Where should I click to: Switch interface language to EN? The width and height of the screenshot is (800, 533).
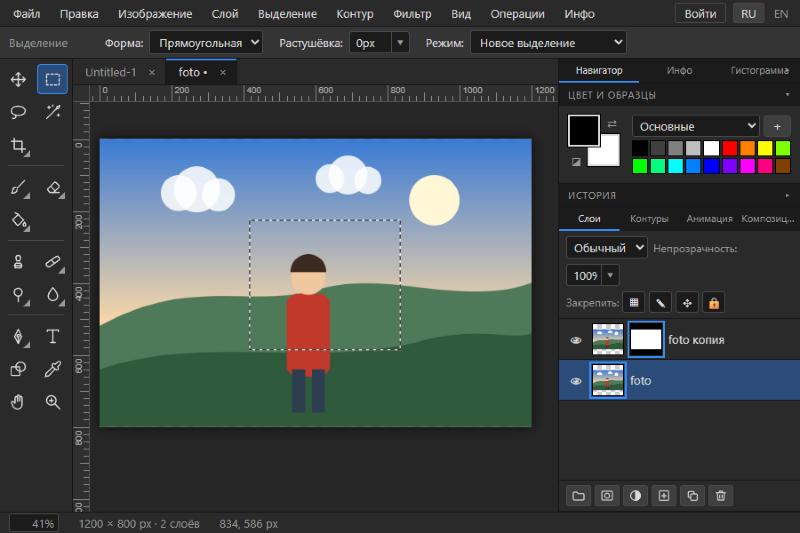[781, 14]
